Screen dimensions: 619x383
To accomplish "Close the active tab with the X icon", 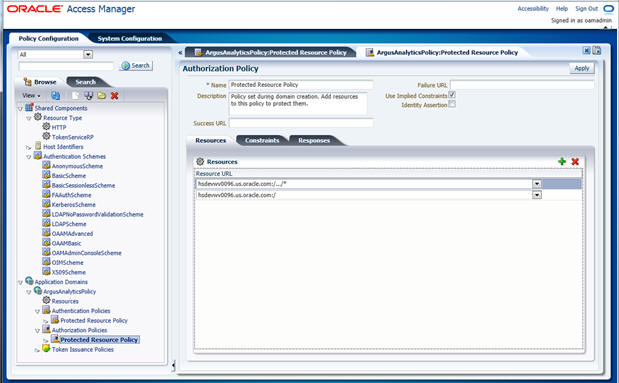I will [x=587, y=51].
